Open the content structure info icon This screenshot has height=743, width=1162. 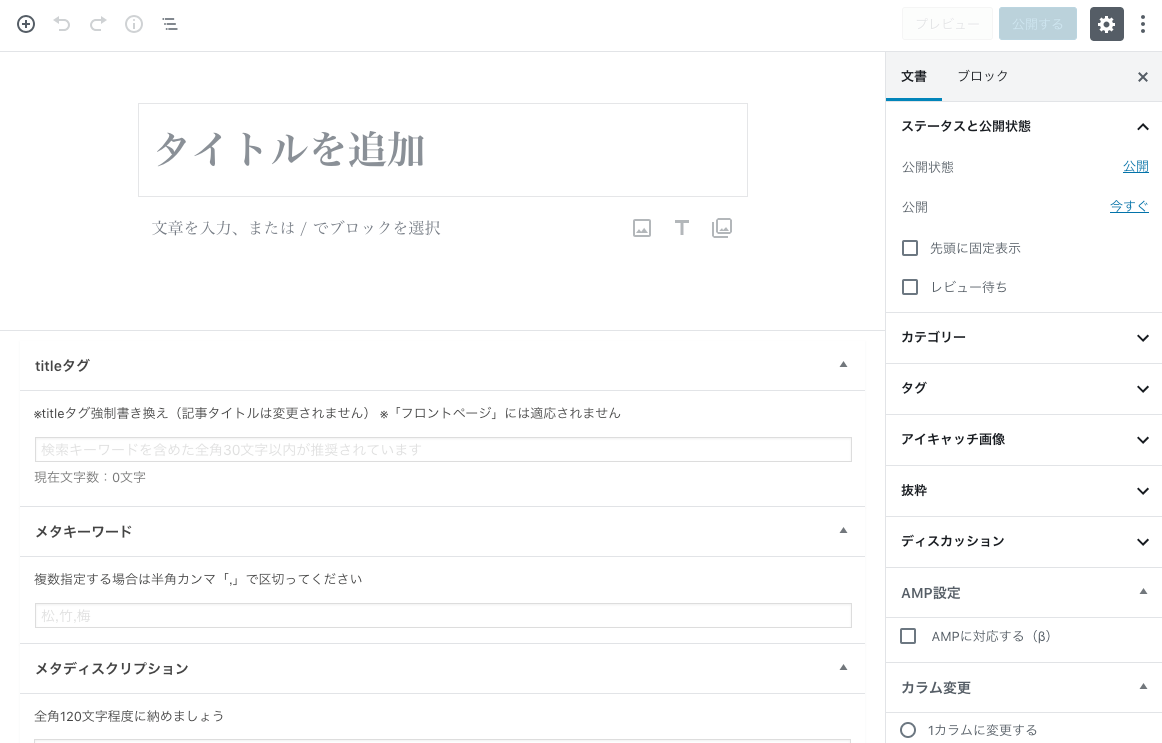click(x=133, y=24)
